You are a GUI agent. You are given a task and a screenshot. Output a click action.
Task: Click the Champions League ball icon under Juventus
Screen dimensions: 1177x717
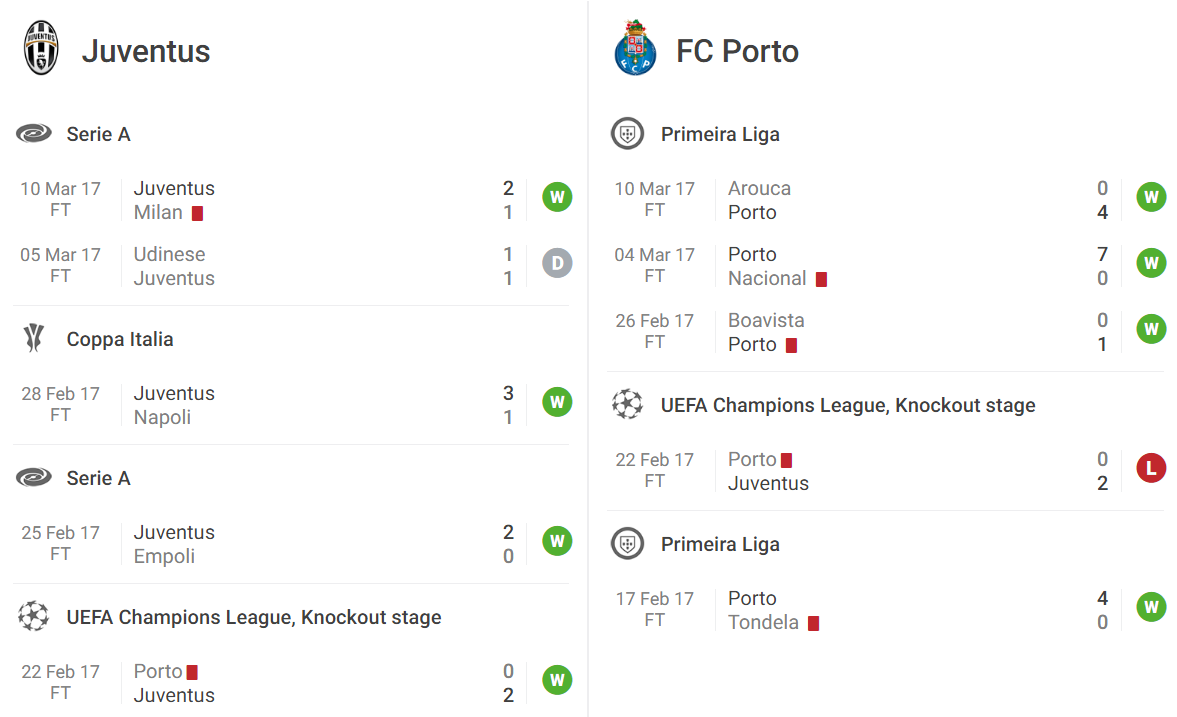pyautogui.click(x=34, y=616)
